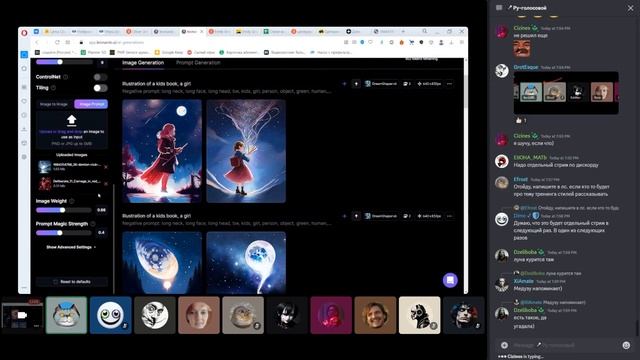Click the purple chat button over the gallery

[450, 280]
